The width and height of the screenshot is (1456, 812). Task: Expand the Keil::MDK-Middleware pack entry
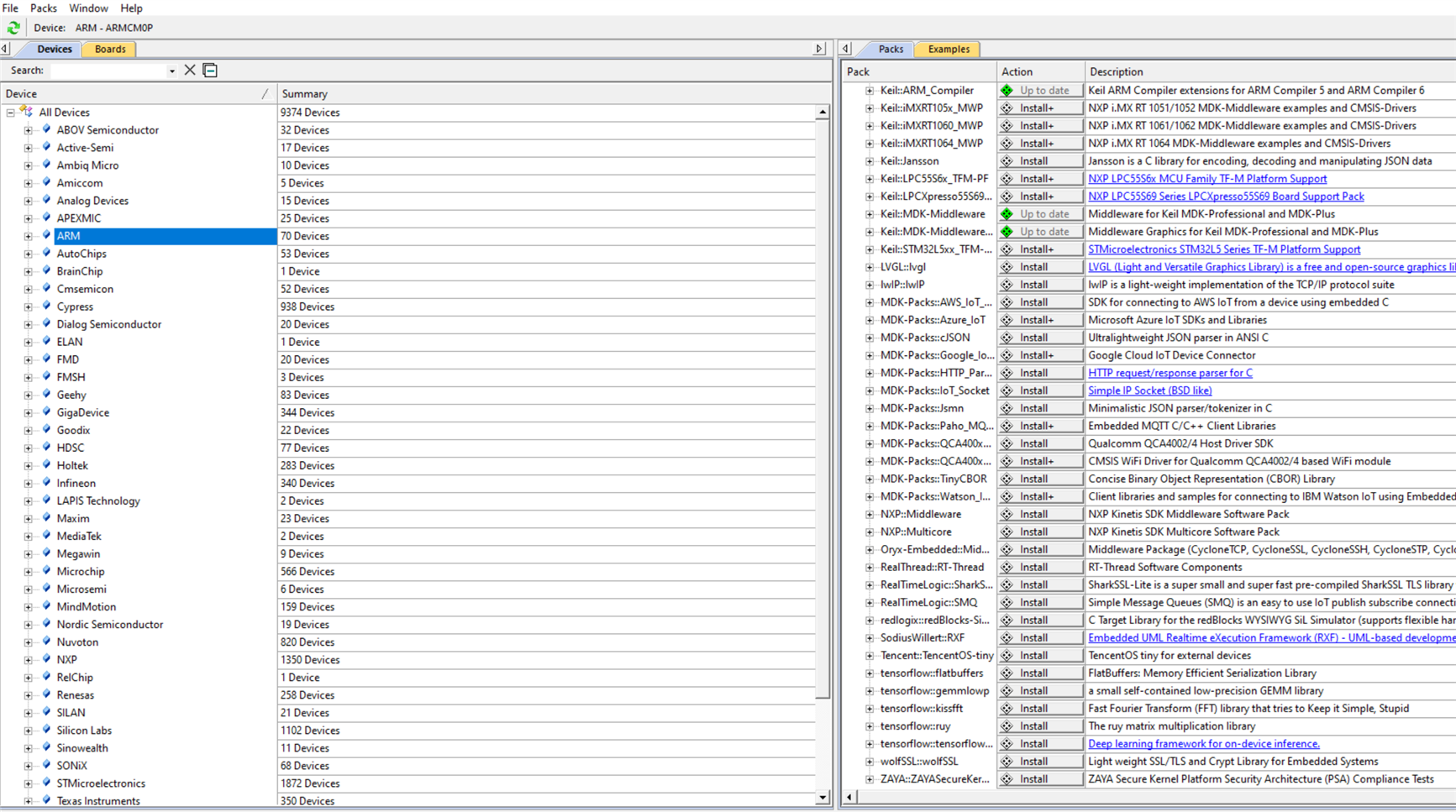click(x=870, y=214)
